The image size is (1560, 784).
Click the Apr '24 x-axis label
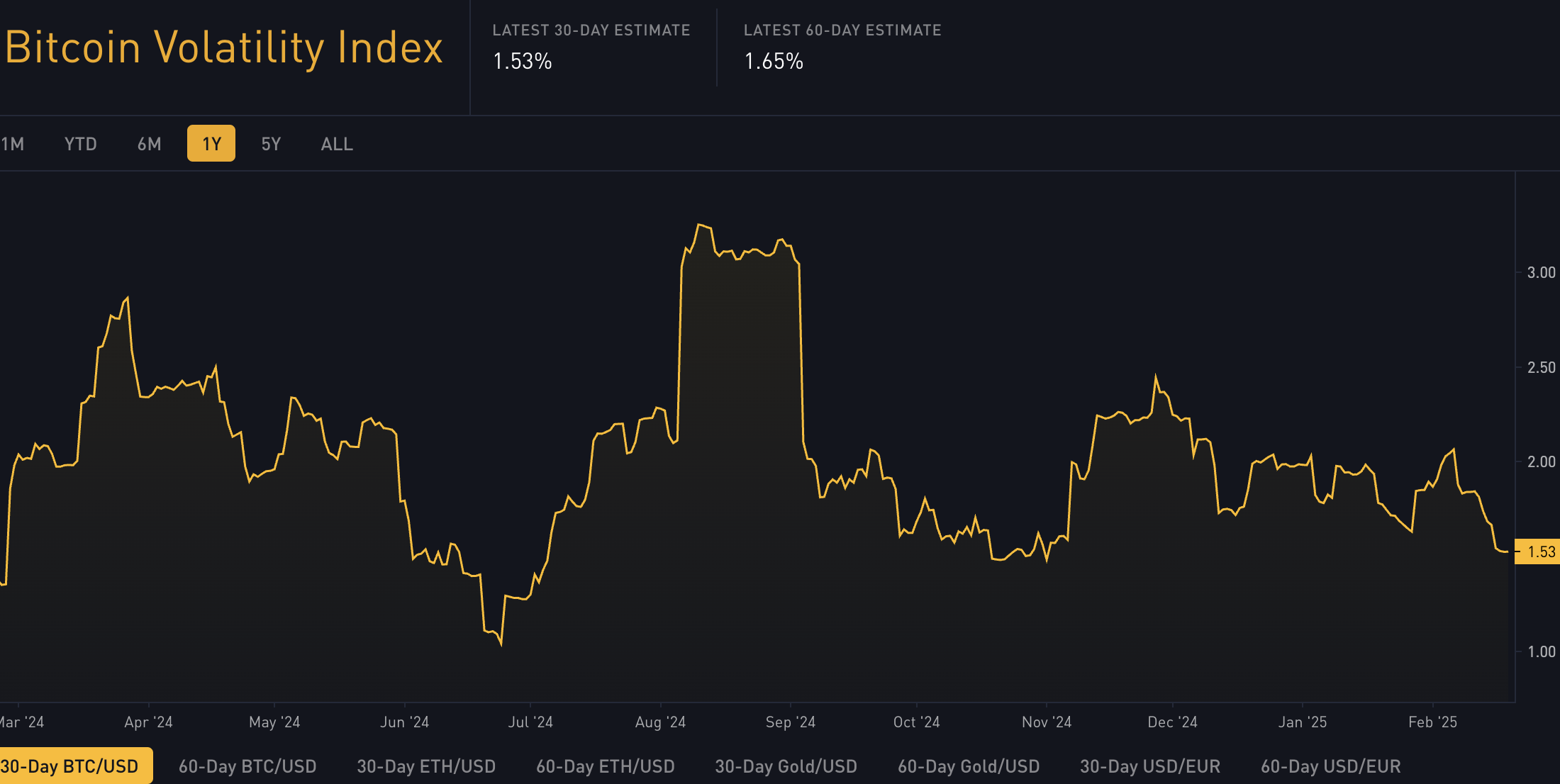[x=148, y=722]
